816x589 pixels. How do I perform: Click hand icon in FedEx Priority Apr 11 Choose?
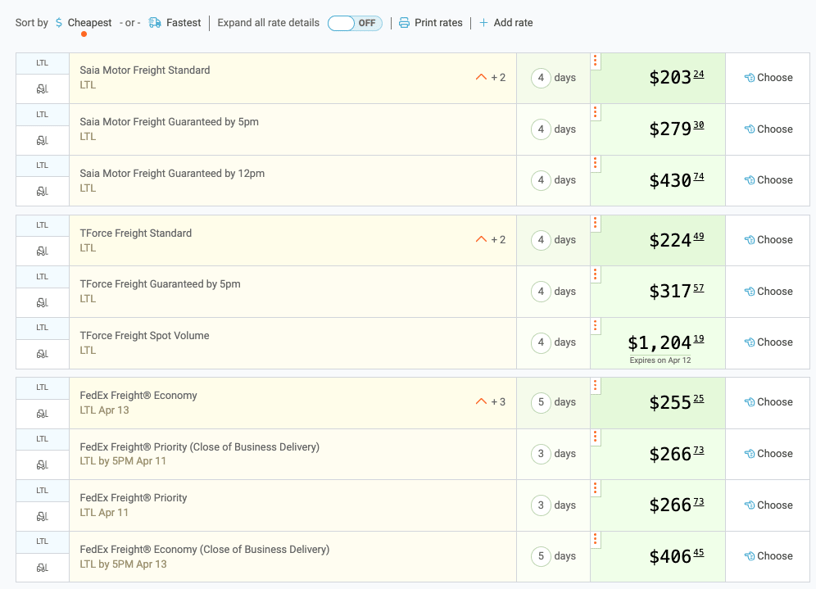[x=749, y=505]
